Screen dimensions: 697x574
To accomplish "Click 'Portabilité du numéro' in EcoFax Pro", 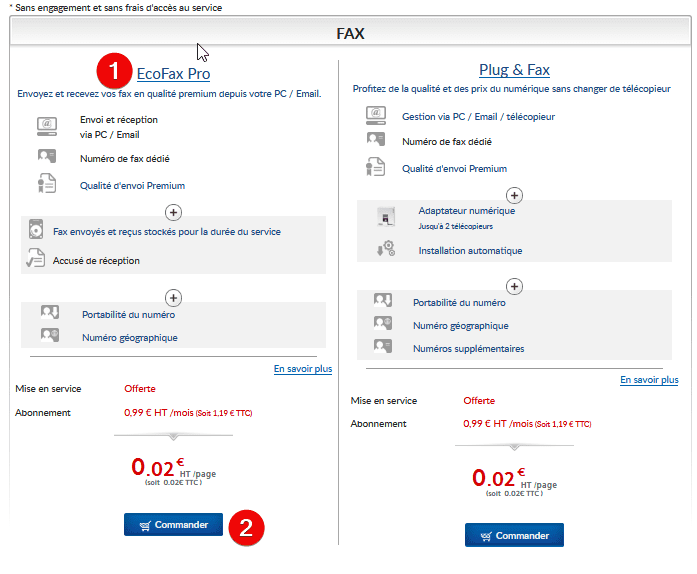I will point(128,315).
